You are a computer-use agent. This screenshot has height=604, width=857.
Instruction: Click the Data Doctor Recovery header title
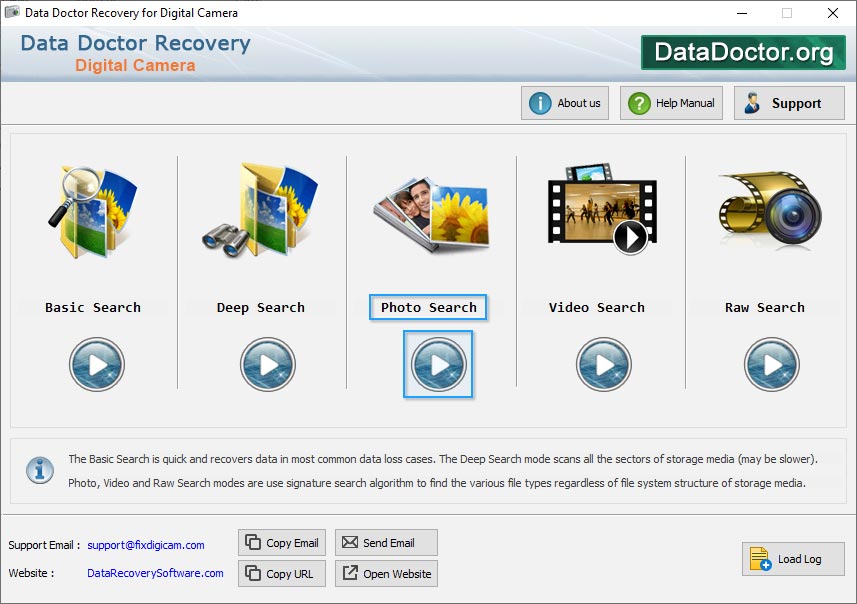136,43
